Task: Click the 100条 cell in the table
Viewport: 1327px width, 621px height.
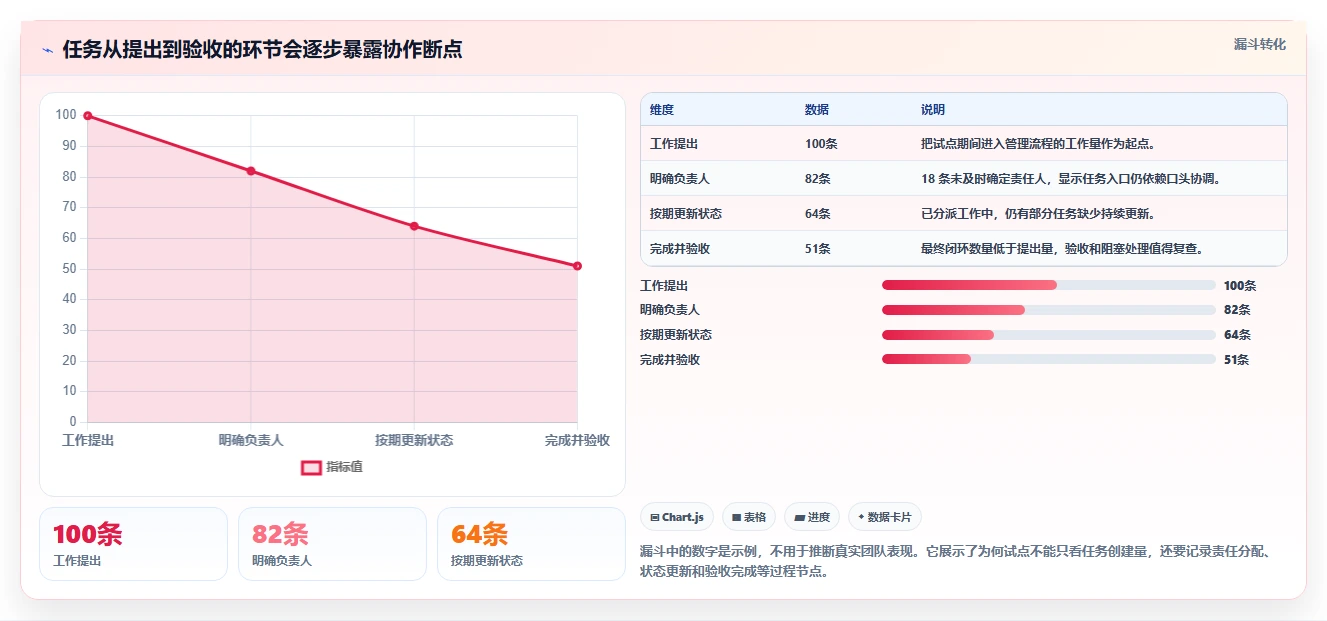Action: [821, 144]
